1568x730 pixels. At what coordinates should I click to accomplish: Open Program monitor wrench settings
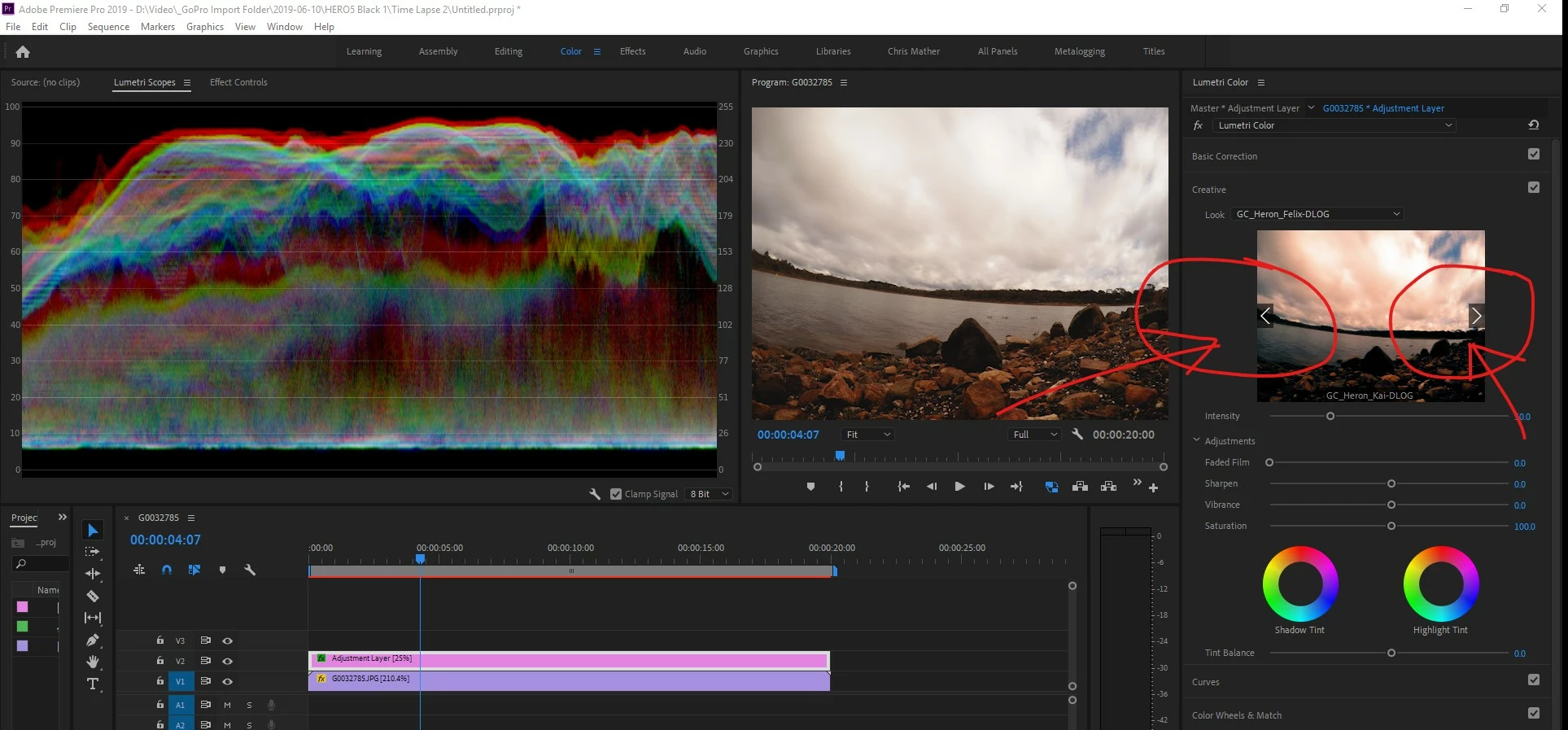tap(1077, 435)
